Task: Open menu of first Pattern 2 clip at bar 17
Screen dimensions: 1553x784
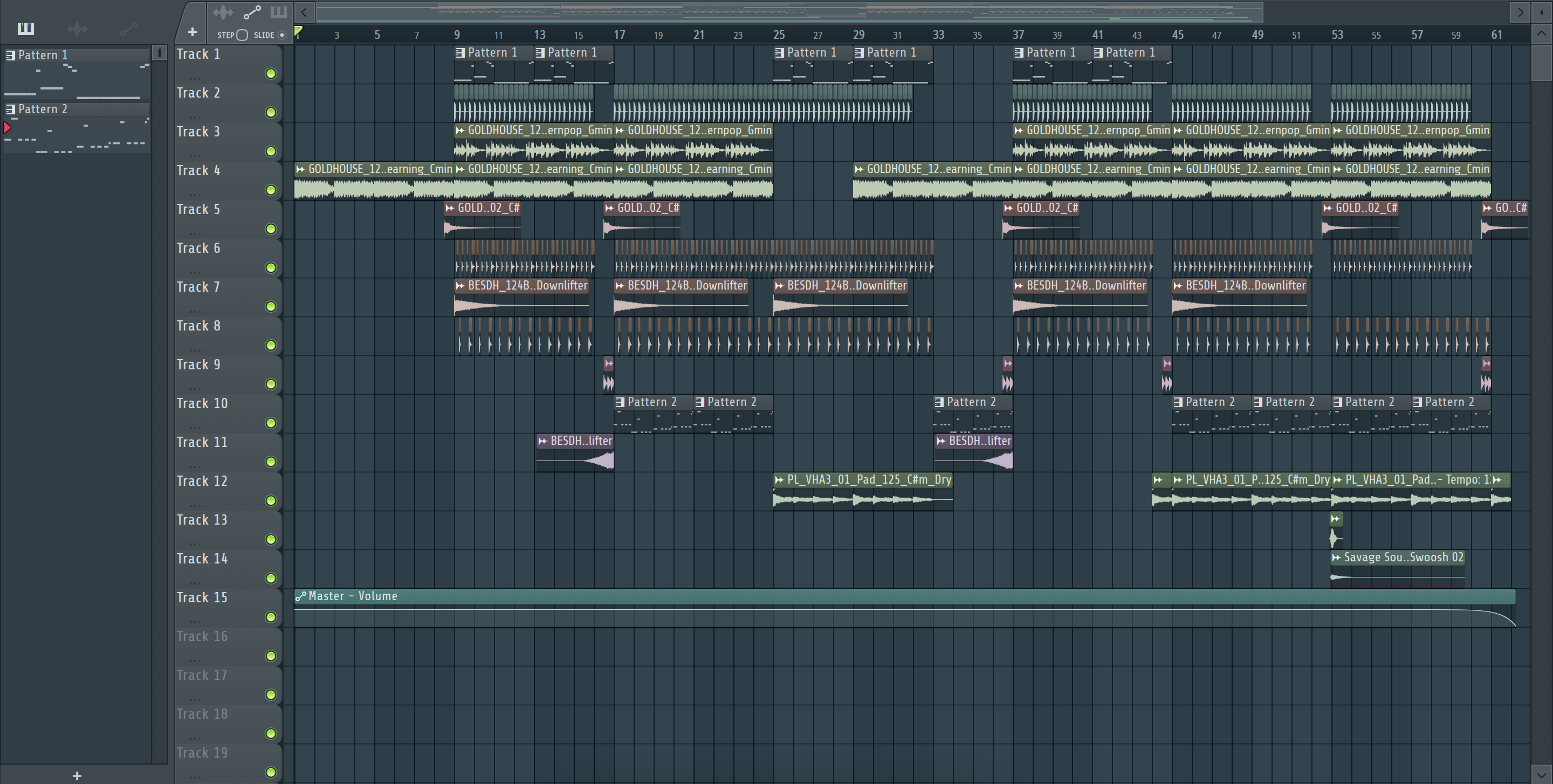Action: point(620,402)
